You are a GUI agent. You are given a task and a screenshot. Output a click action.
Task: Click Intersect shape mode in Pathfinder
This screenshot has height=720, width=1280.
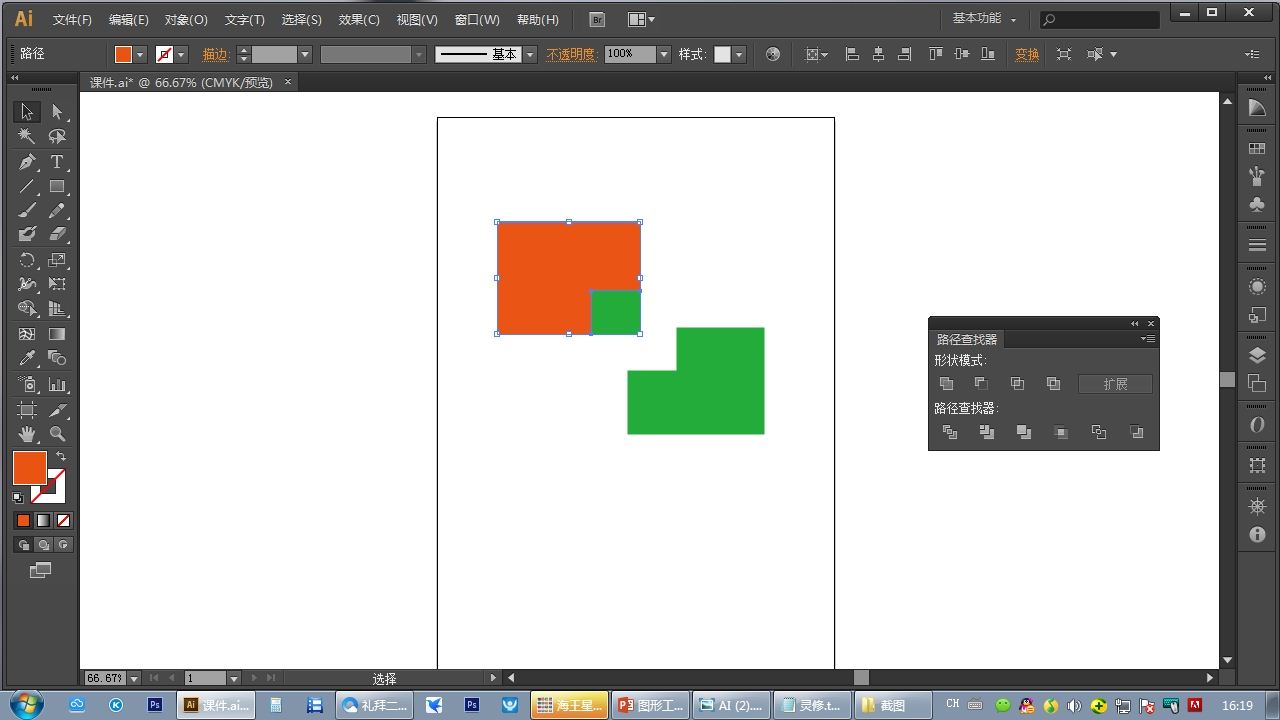[x=1017, y=384]
